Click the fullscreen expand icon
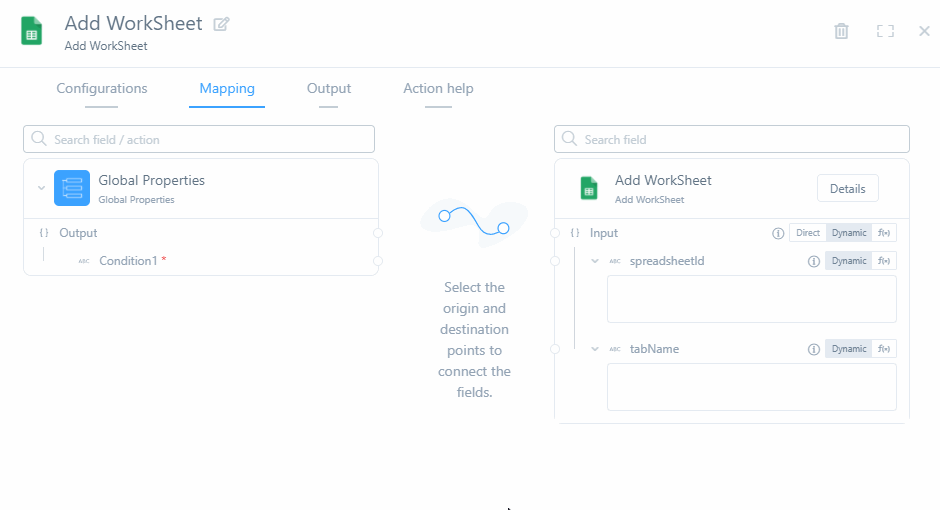The height and width of the screenshot is (510, 940). tap(885, 31)
